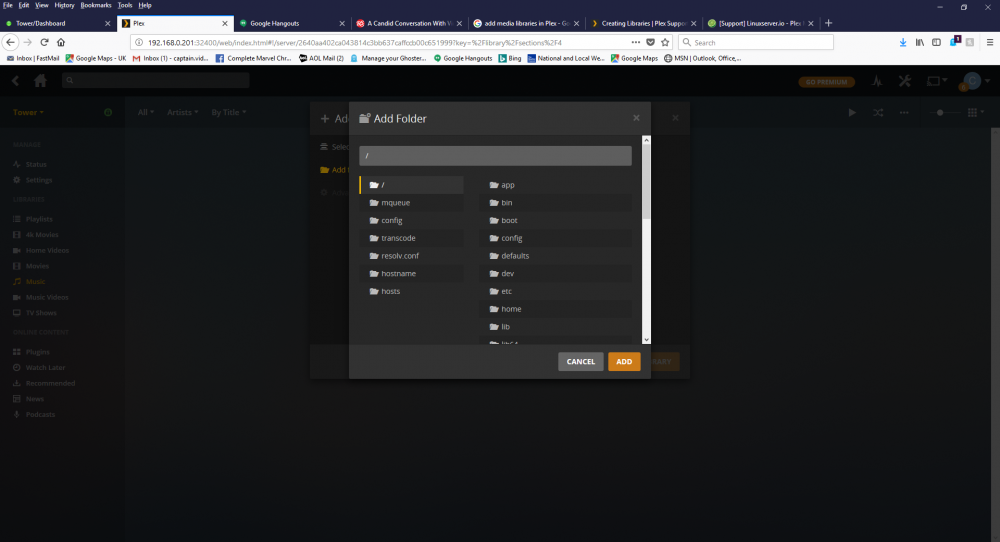Click Firefox search box
This screenshot has width=1000, height=542.
[x=756, y=42]
